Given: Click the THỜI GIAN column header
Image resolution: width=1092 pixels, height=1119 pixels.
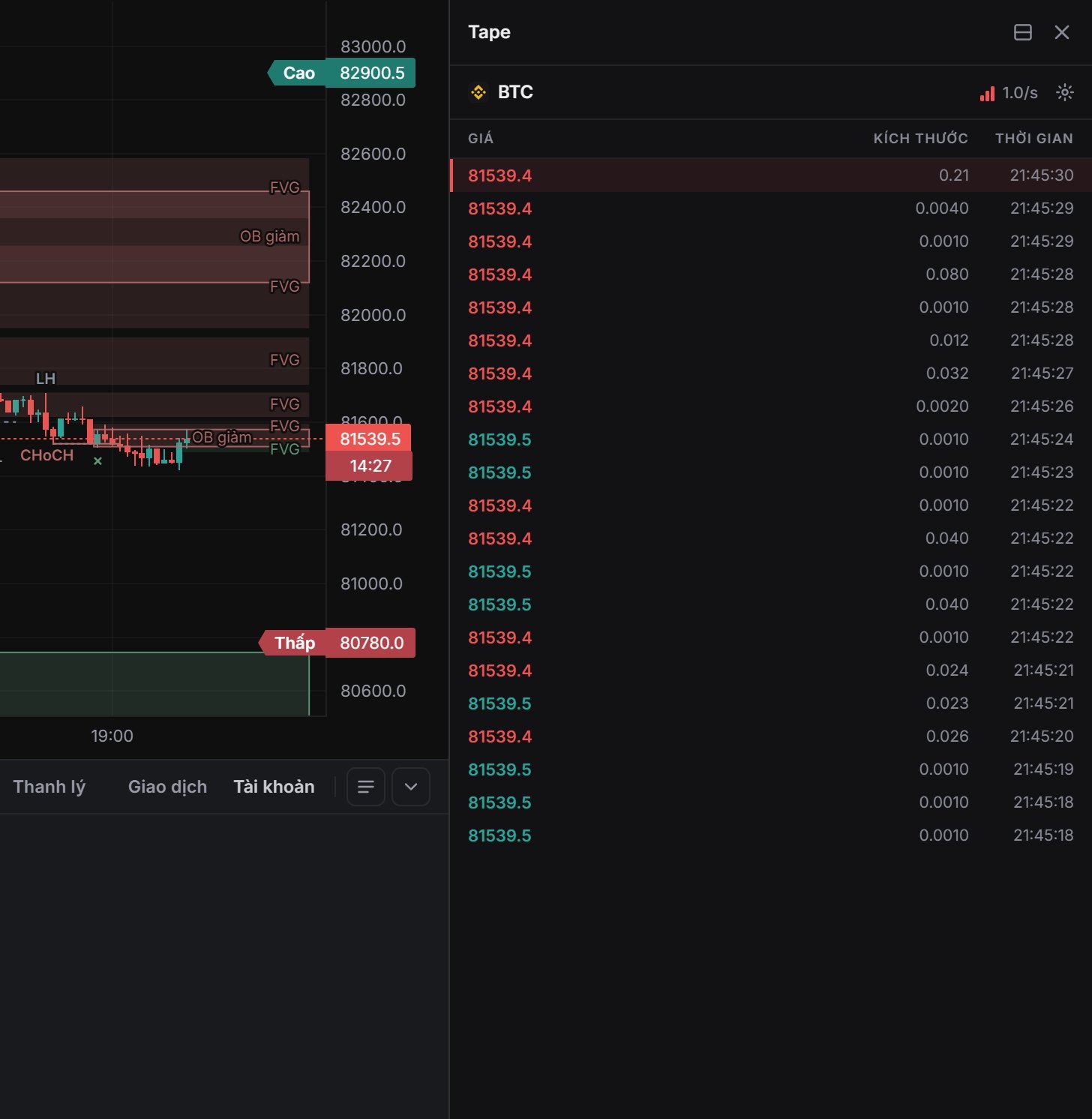Looking at the screenshot, I should coord(1033,139).
